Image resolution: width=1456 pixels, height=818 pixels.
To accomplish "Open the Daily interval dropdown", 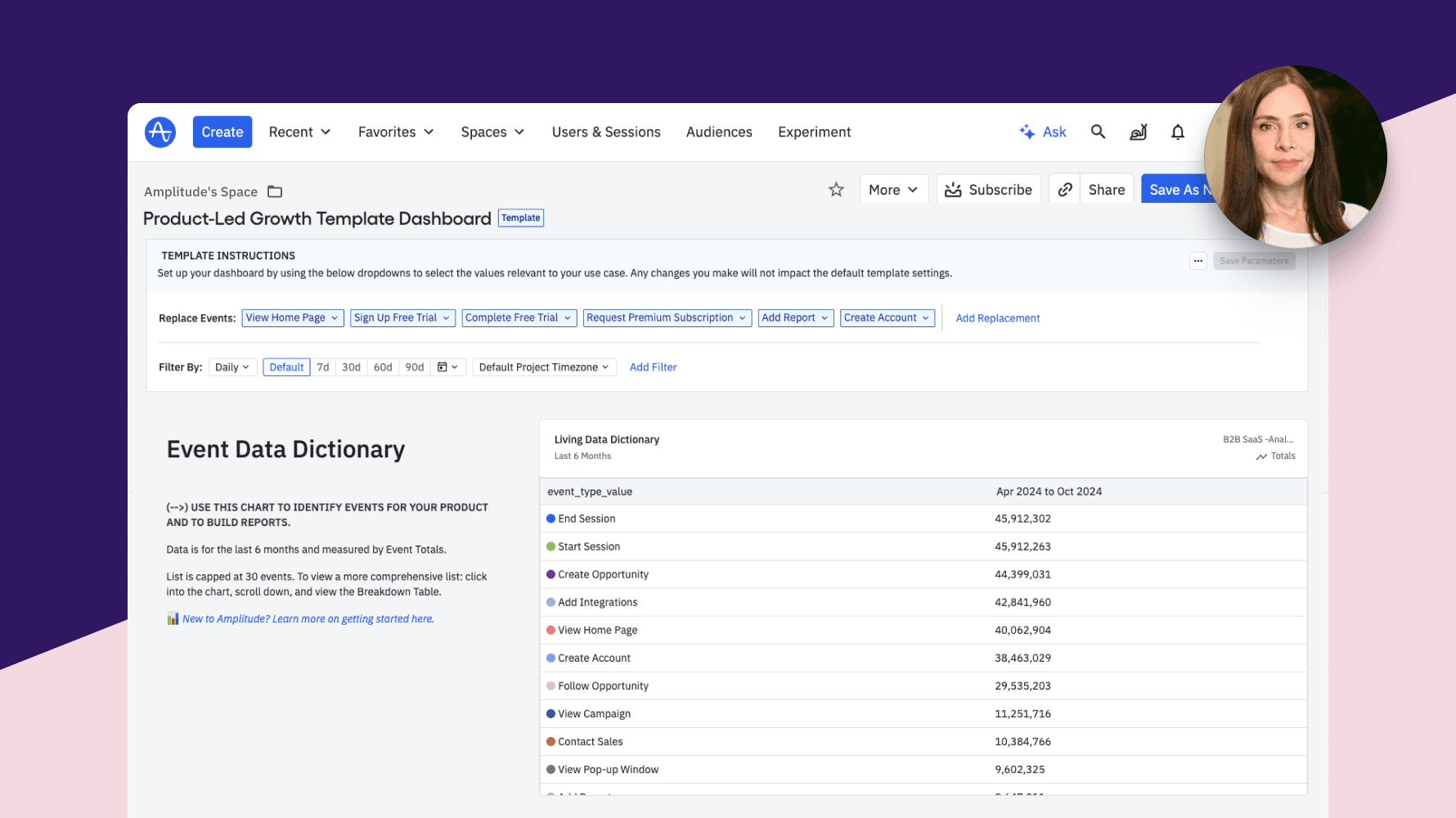I will click(x=232, y=367).
